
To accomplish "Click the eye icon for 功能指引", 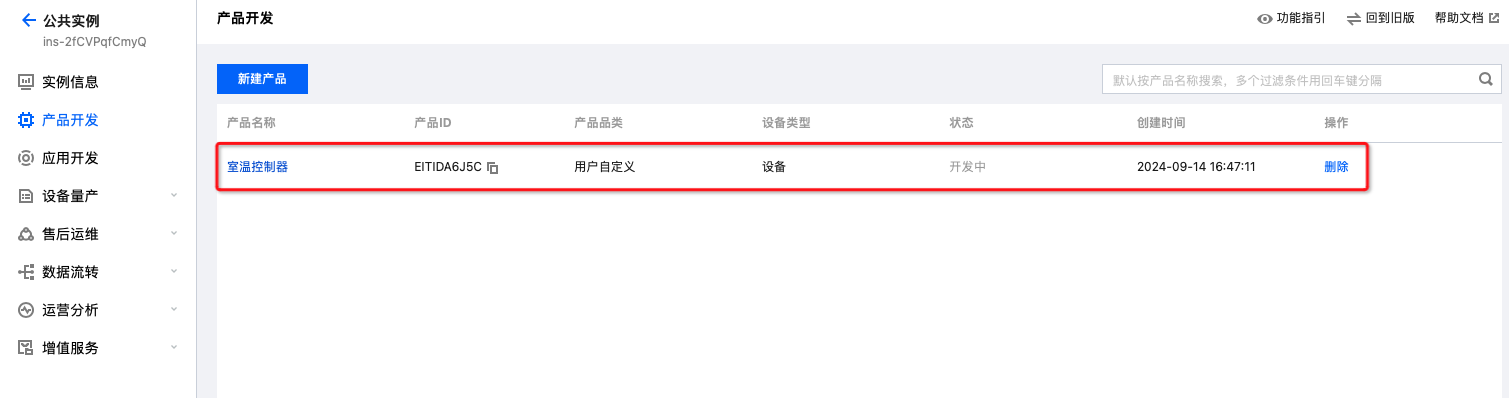I will [x=1264, y=19].
